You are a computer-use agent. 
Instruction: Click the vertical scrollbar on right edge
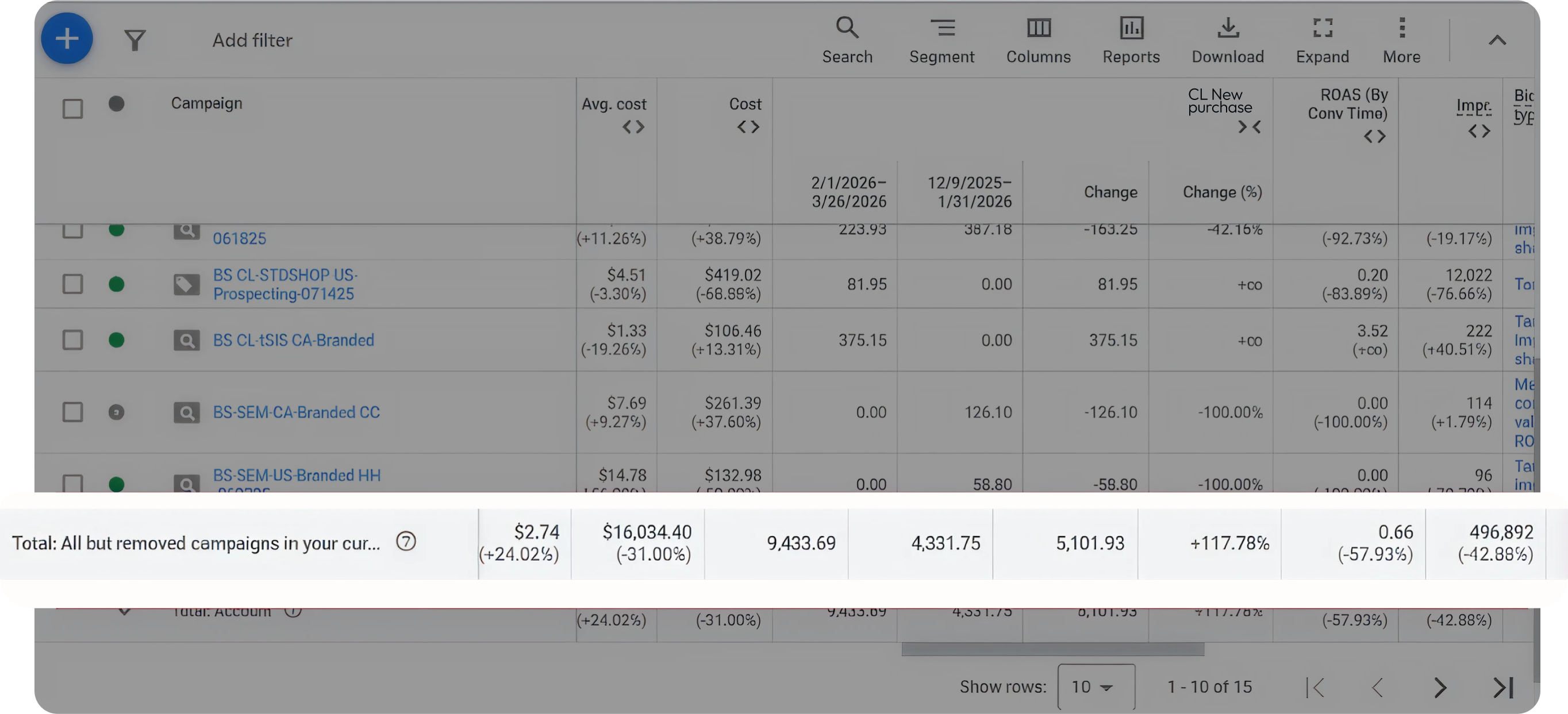click(x=1536, y=520)
